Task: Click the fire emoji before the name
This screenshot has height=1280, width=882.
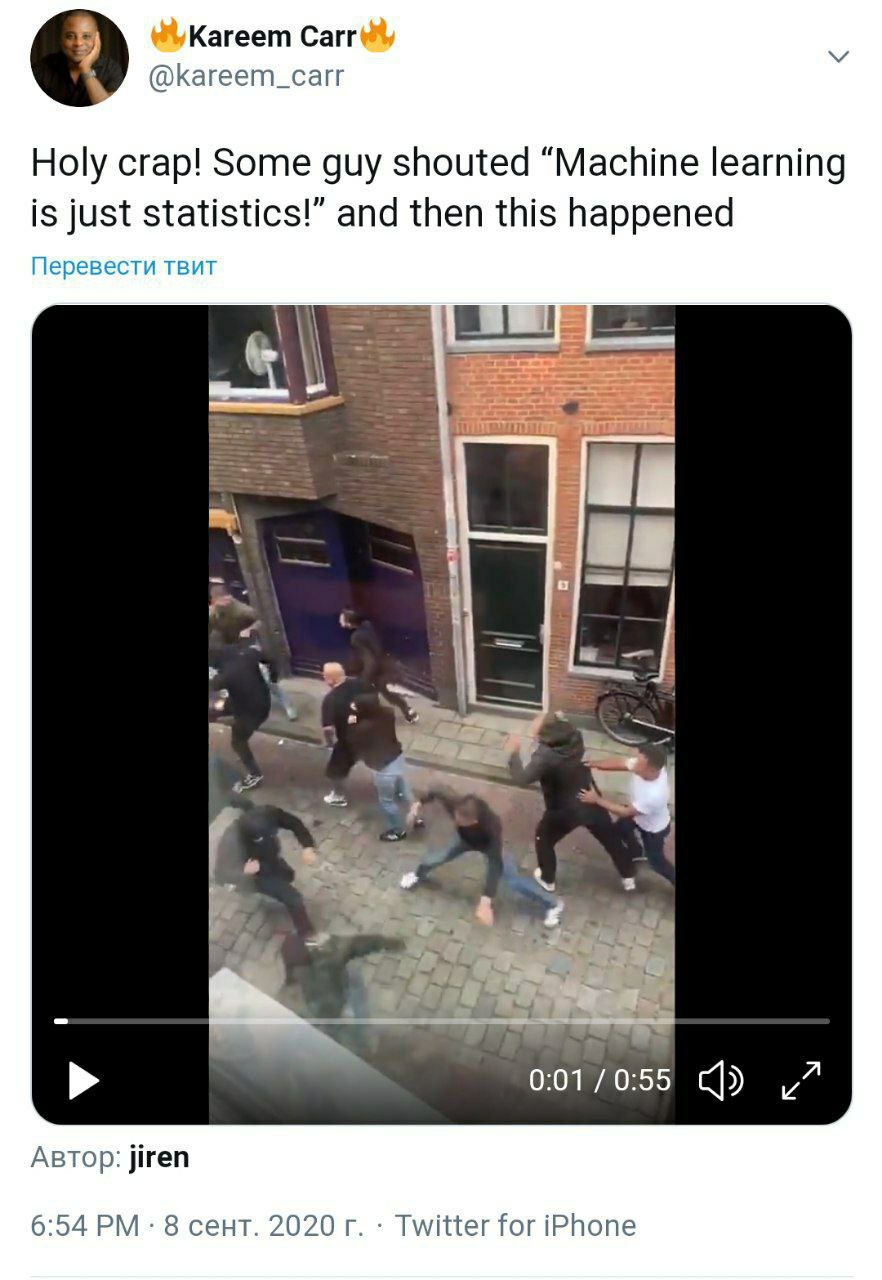Action: click(168, 36)
